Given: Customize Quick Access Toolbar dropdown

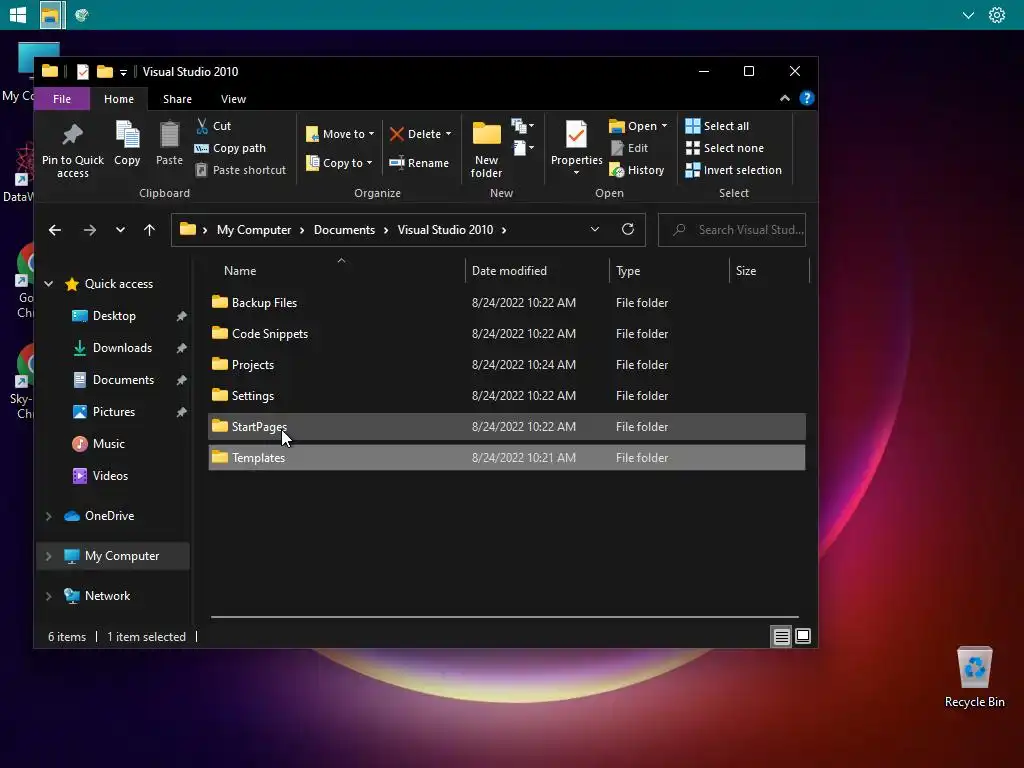Looking at the screenshot, I should point(123,72).
